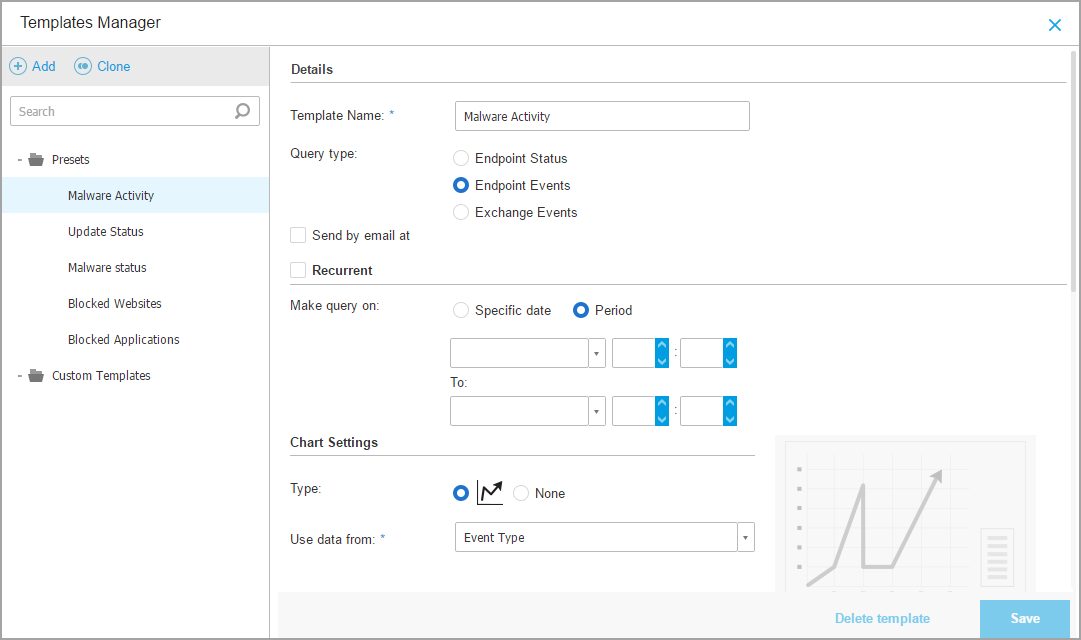The width and height of the screenshot is (1081, 640).
Task: Click the Custom Templates folder icon
Action: point(36,376)
